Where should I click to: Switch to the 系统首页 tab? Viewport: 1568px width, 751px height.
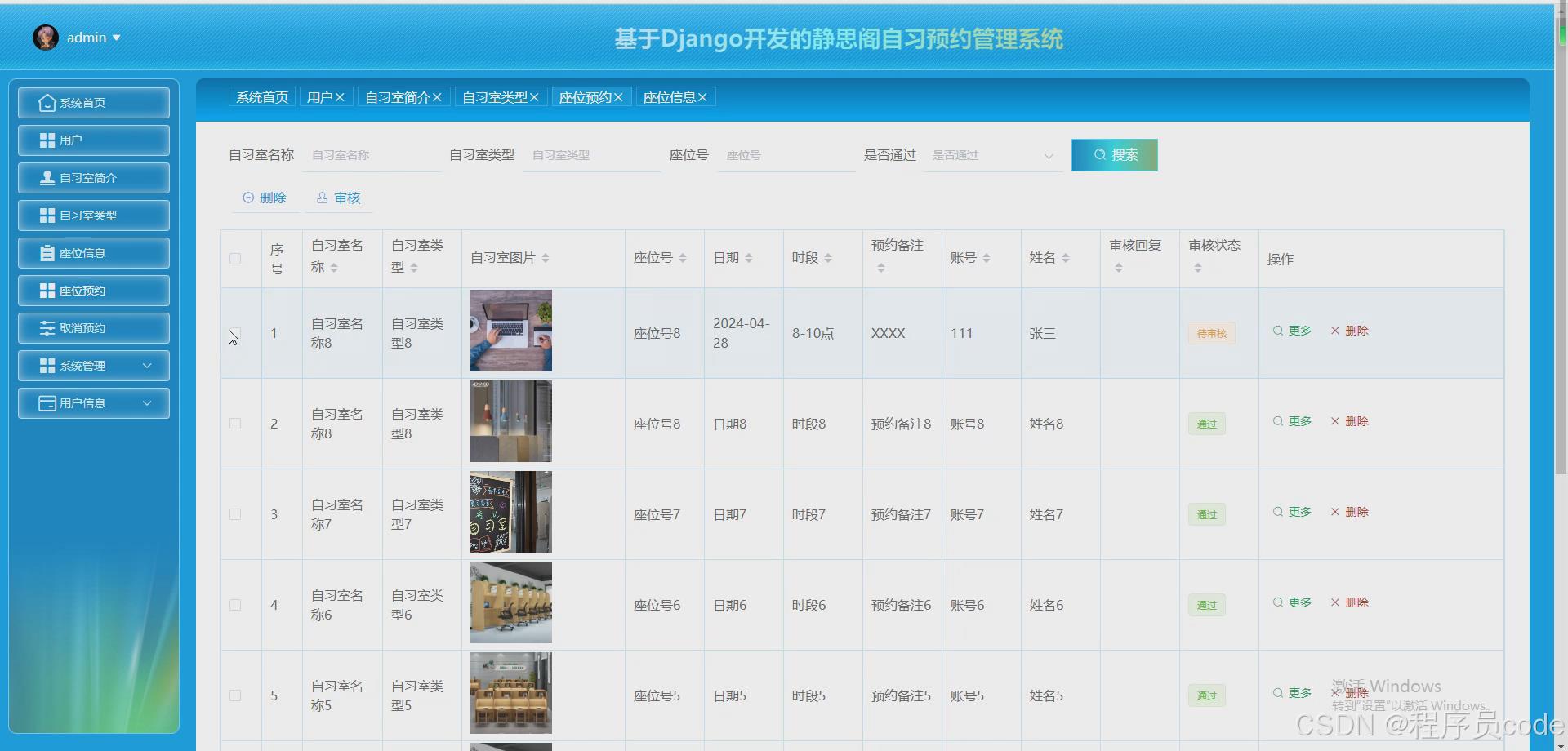point(262,97)
